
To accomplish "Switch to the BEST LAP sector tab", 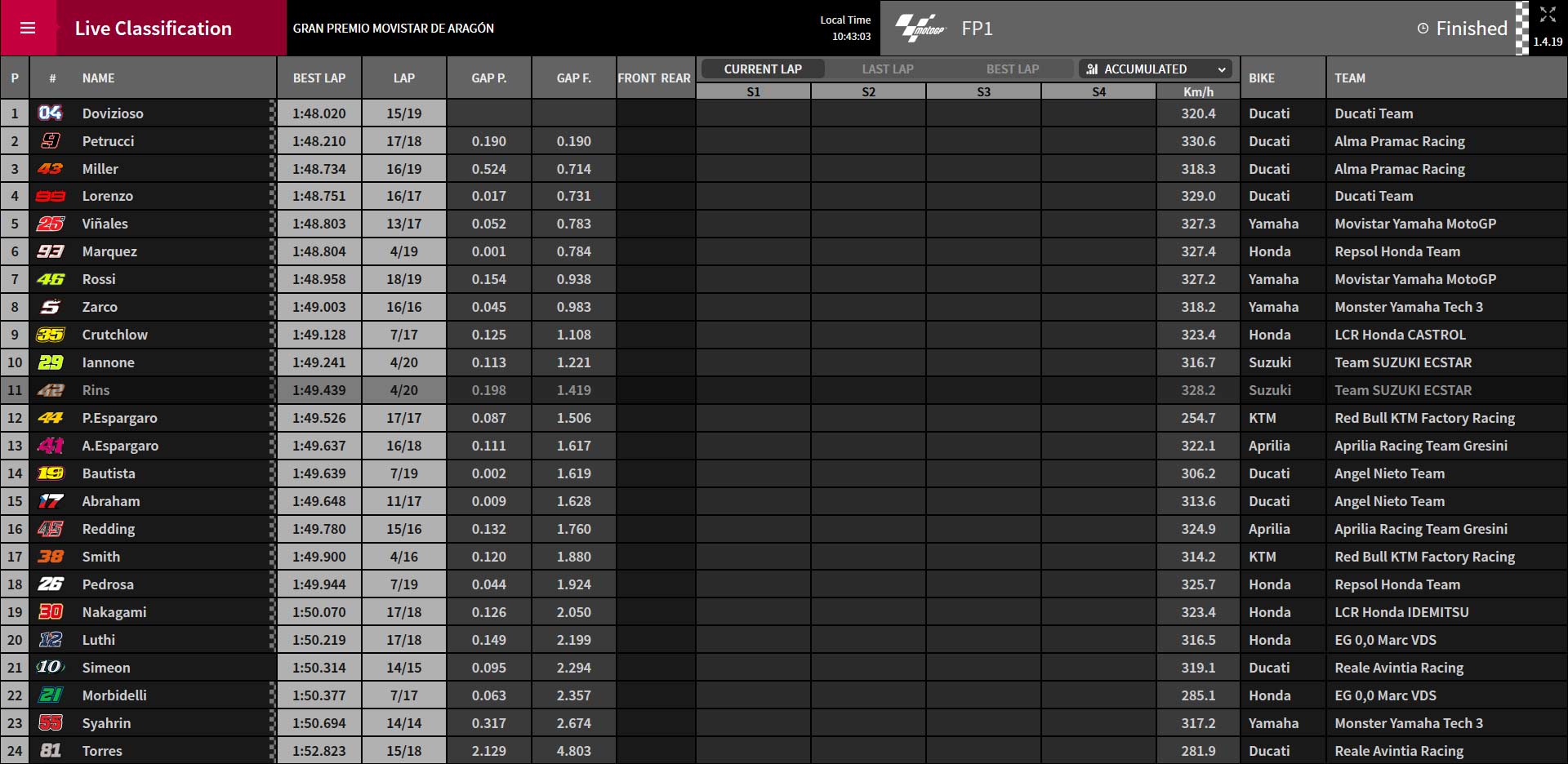I will click(x=1013, y=69).
